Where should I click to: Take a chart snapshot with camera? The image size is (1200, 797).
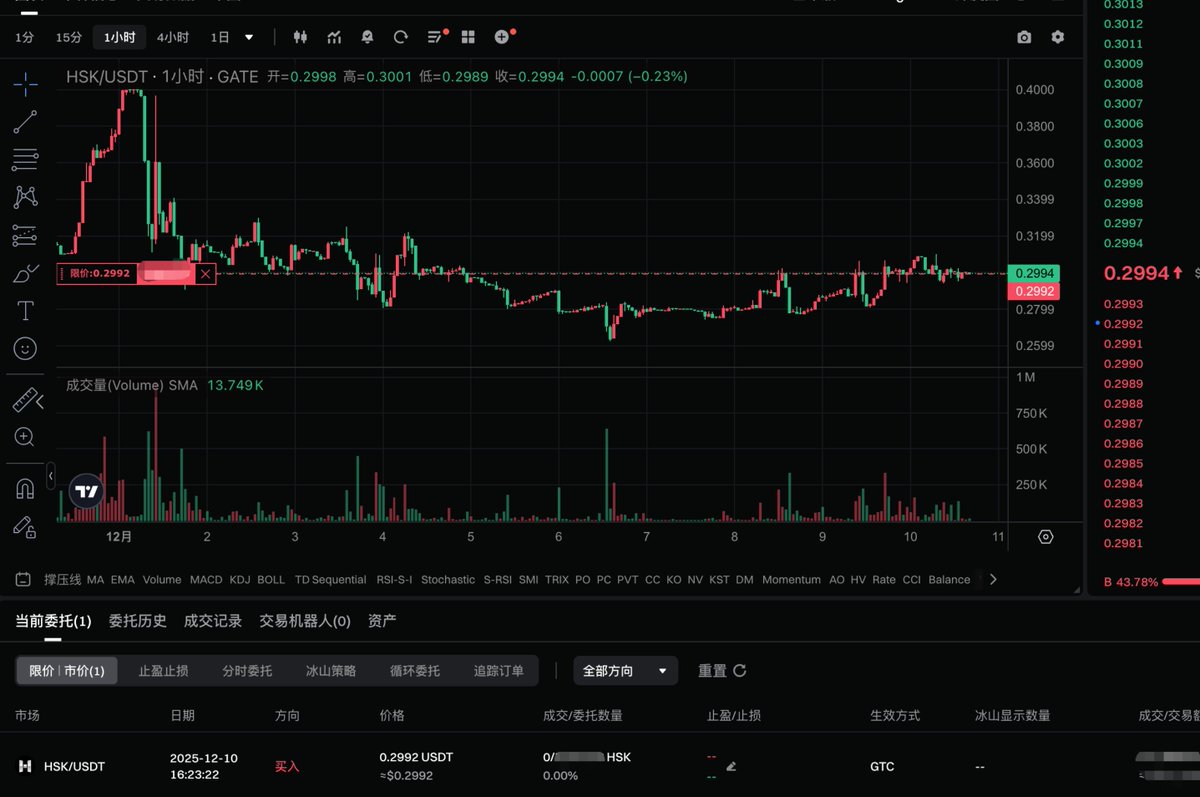1024,37
